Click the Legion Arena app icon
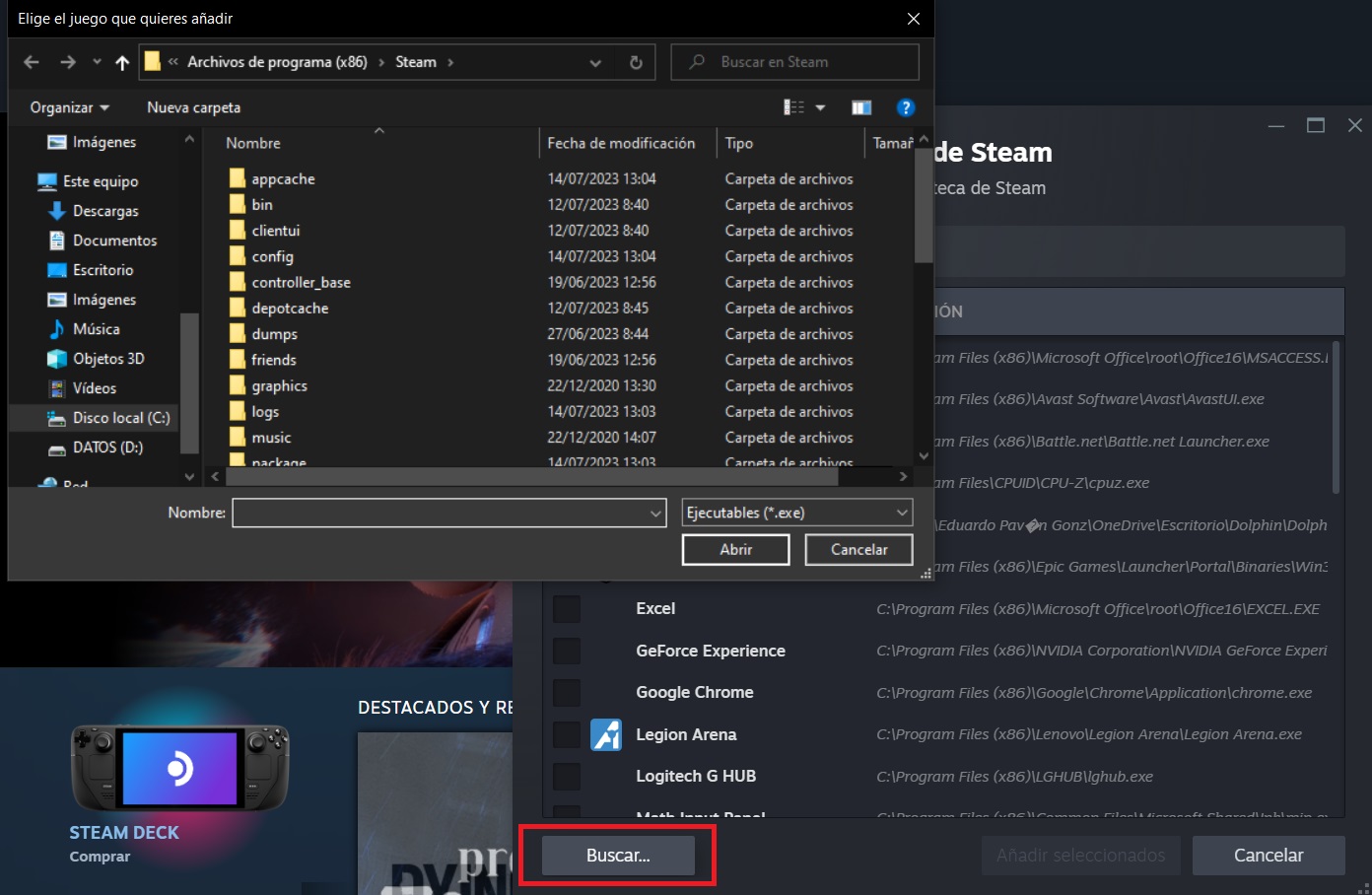This screenshot has height=895, width=1372. coord(606,734)
